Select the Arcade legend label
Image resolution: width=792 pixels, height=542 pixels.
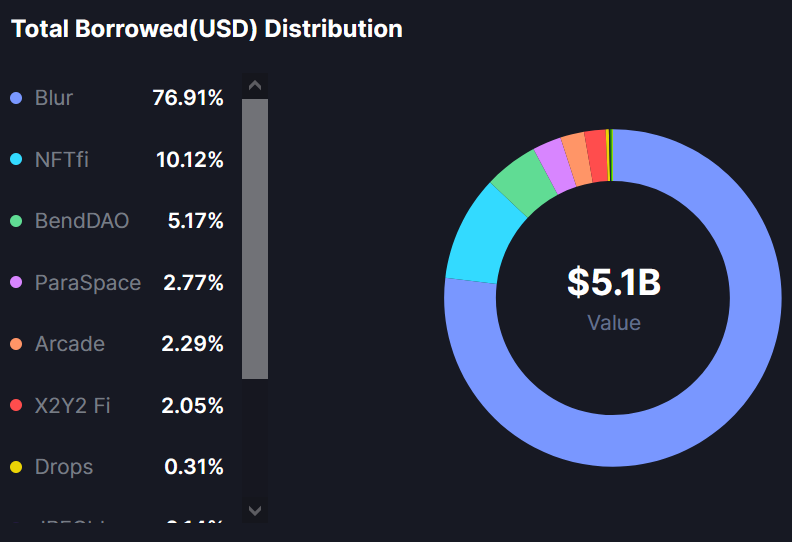pyautogui.click(x=70, y=344)
